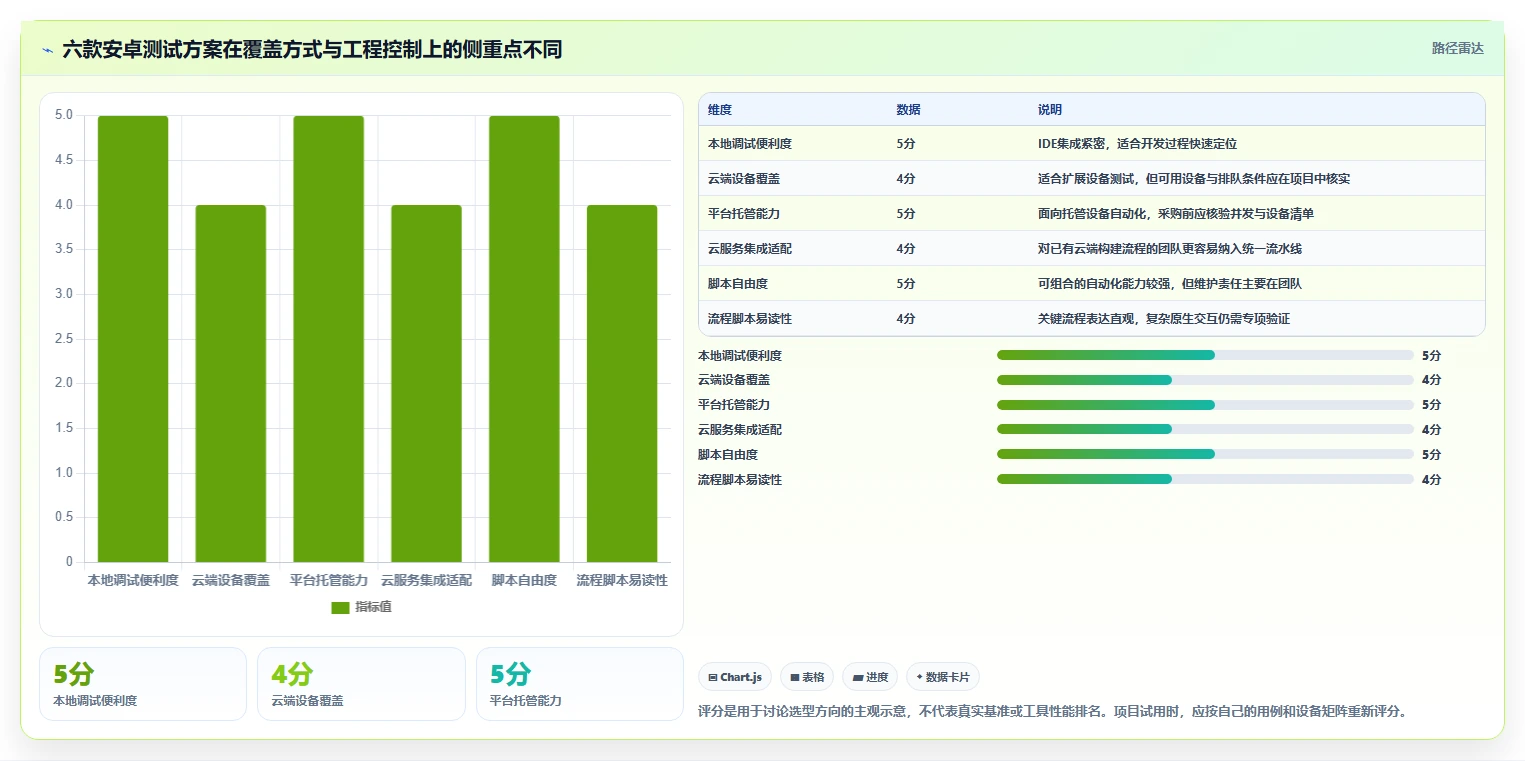The height and width of the screenshot is (761, 1525).
Task: Select the 数据卡片 chip
Action: 943,677
